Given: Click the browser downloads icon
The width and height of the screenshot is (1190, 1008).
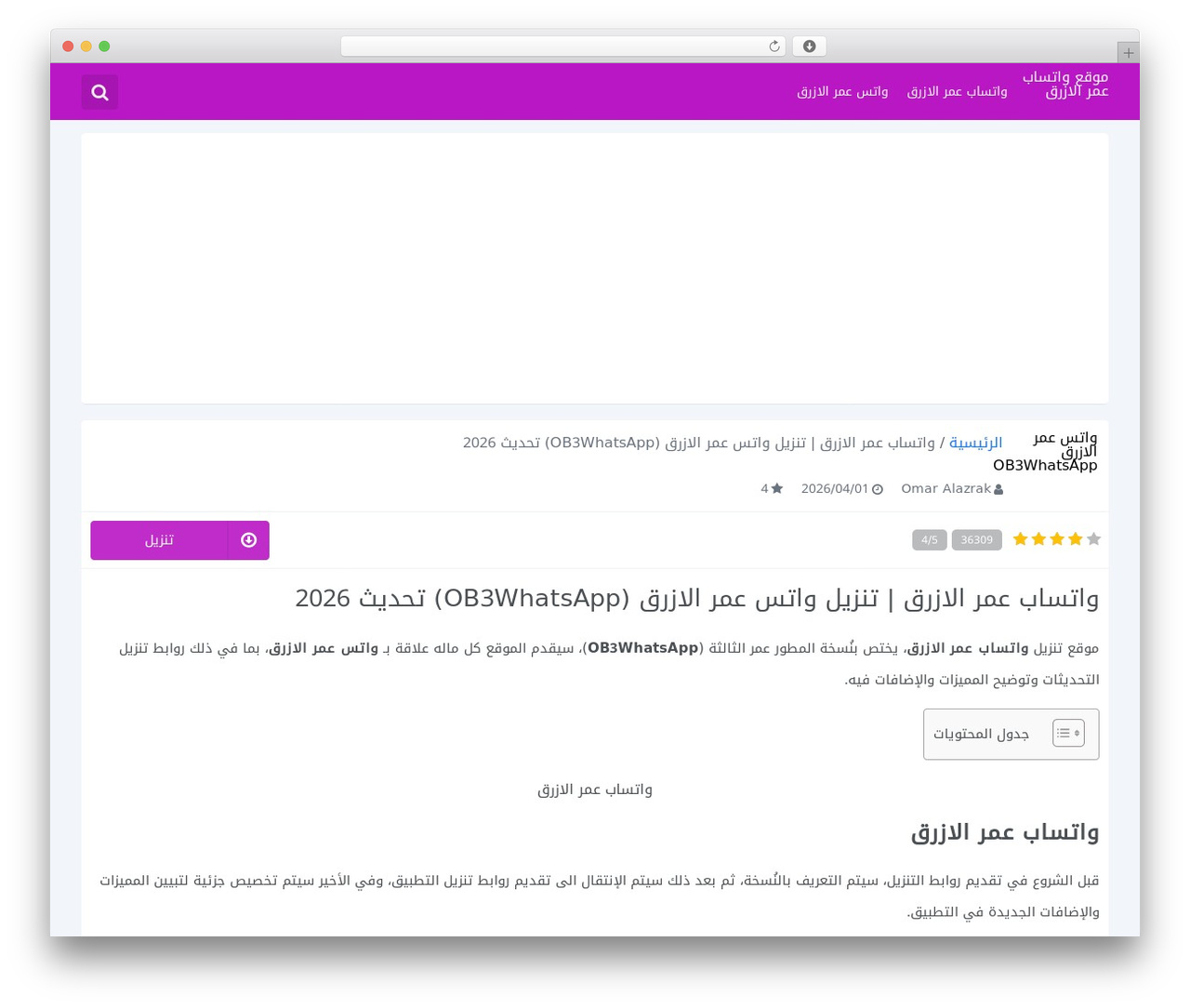Looking at the screenshot, I should tap(810, 46).
